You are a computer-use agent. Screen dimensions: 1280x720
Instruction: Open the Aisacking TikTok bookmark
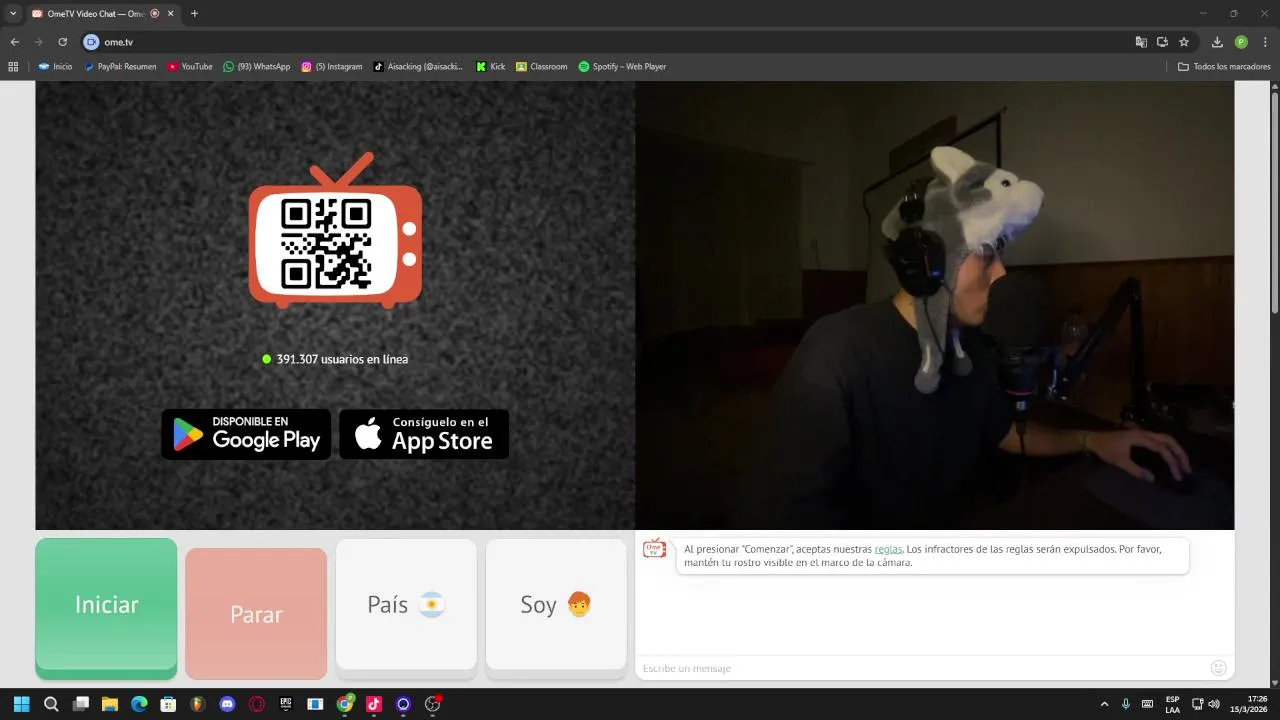[418, 66]
